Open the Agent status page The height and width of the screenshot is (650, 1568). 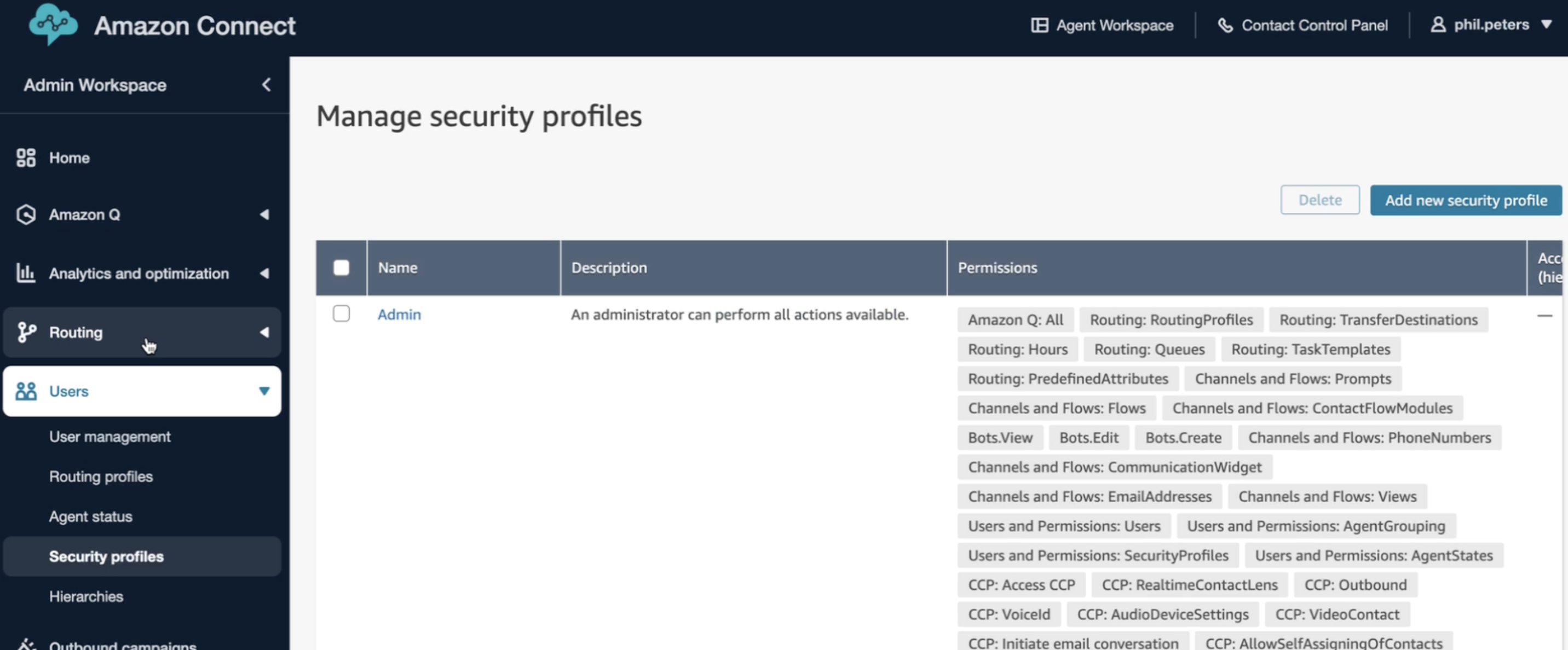pyautogui.click(x=90, y=516)
